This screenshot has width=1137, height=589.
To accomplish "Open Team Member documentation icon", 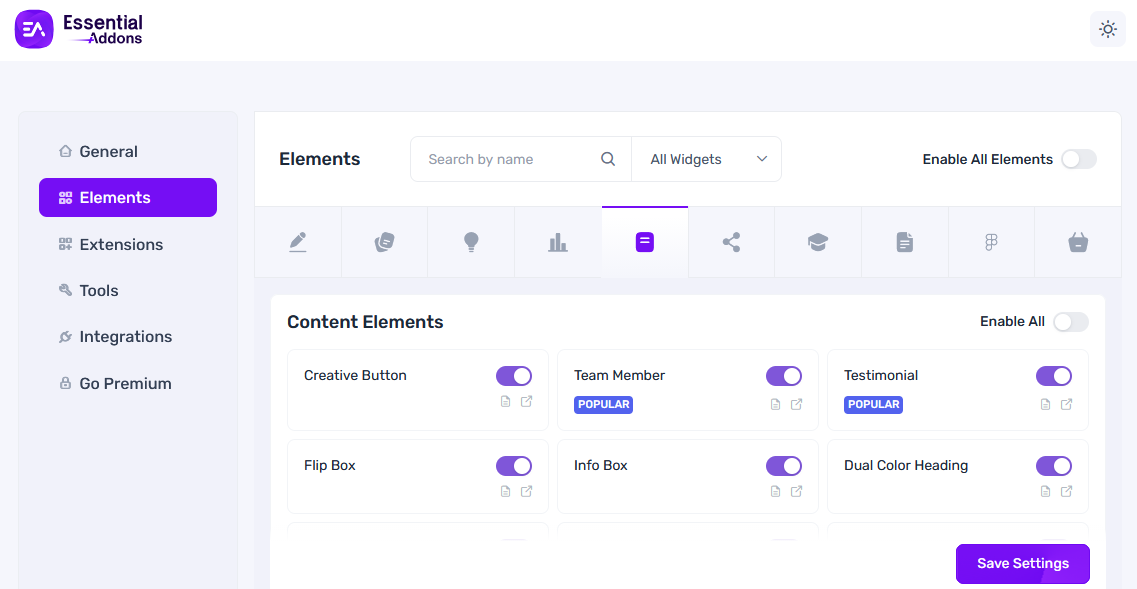I will (775, 404).
